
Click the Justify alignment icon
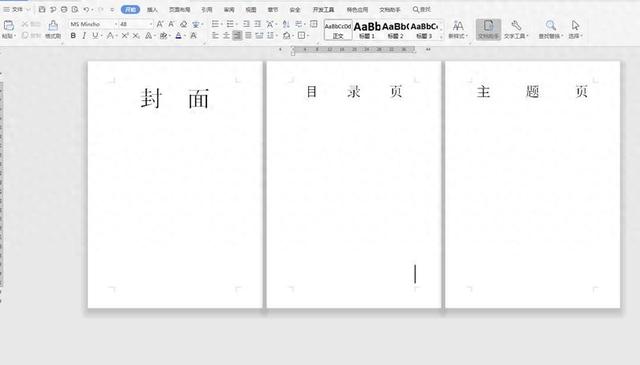pos(248,36)
